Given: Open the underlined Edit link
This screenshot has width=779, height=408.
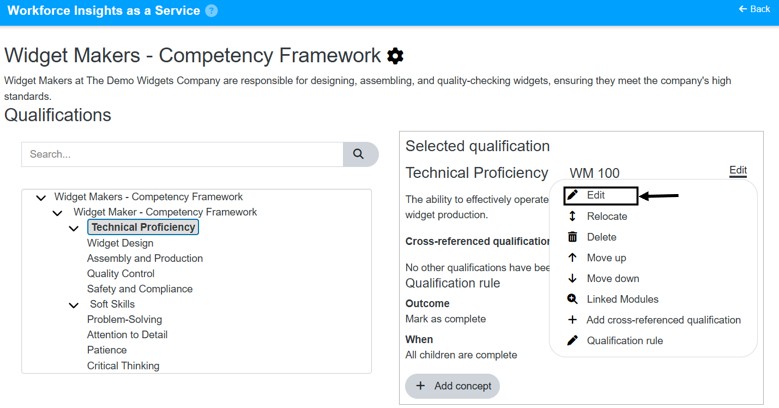Looking at the screenshot, I should pyautogui.click(x=738, y=170).
